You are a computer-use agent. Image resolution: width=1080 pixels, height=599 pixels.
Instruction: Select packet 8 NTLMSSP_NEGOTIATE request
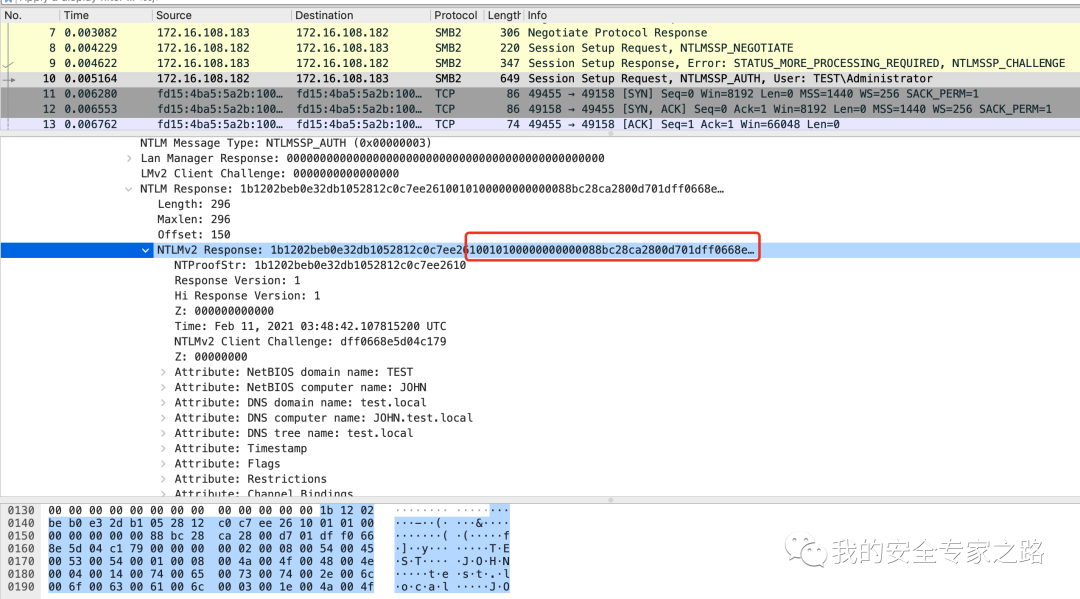point(540,48)
